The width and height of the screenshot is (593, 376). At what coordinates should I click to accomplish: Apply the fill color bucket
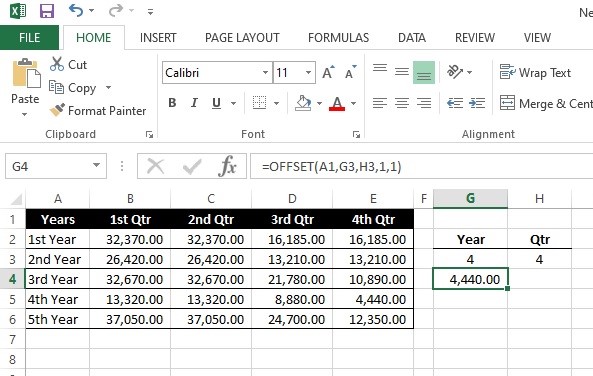point(303,103)
